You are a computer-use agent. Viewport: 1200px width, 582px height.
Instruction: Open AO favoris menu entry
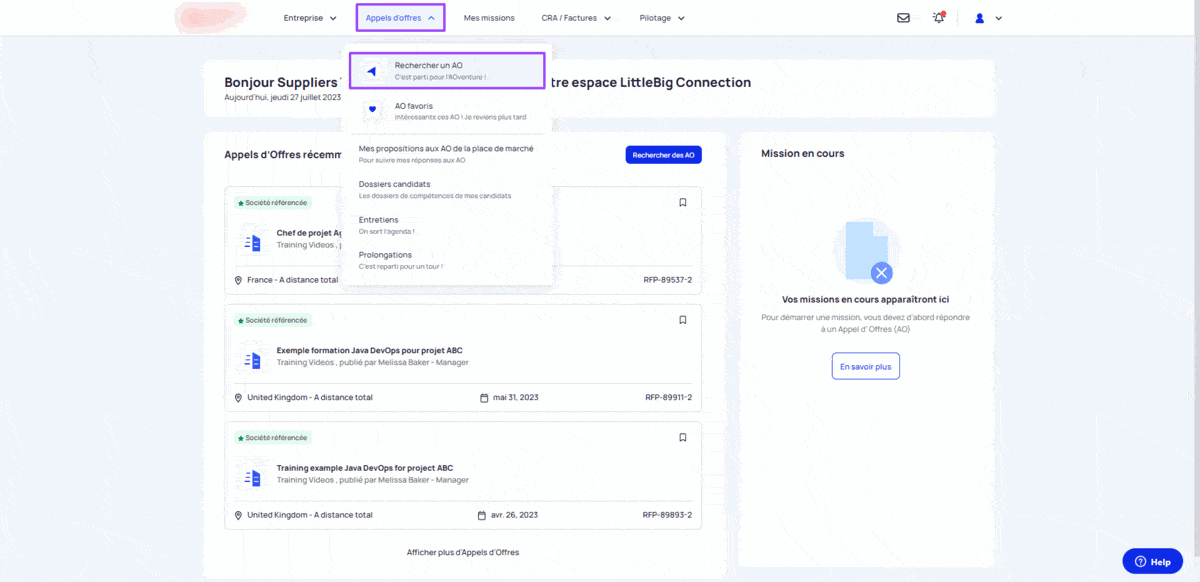446,111
